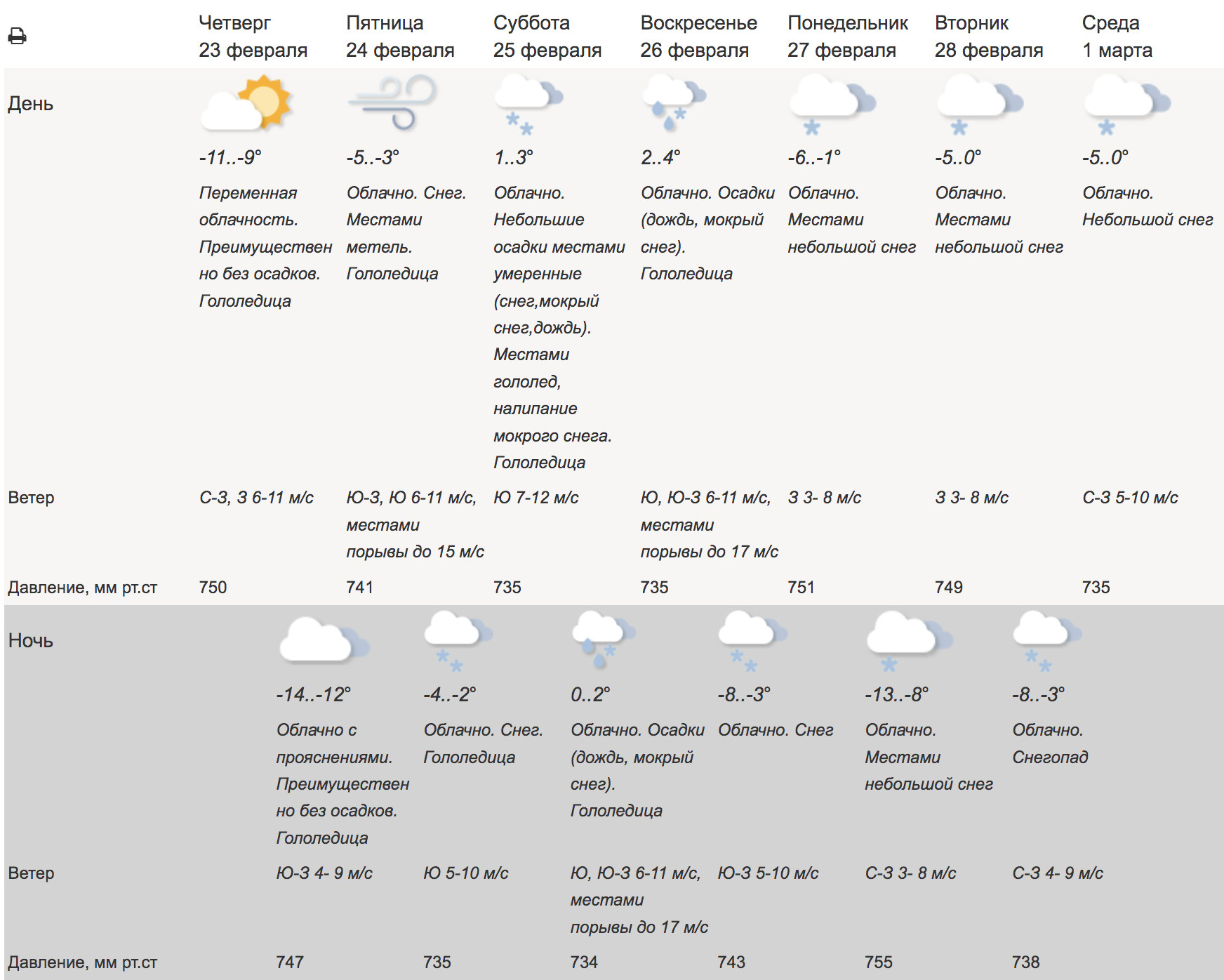Click night snow icon above -8..-3° Снег
The image size is (1224, 980).
click(x=752, y=641)
